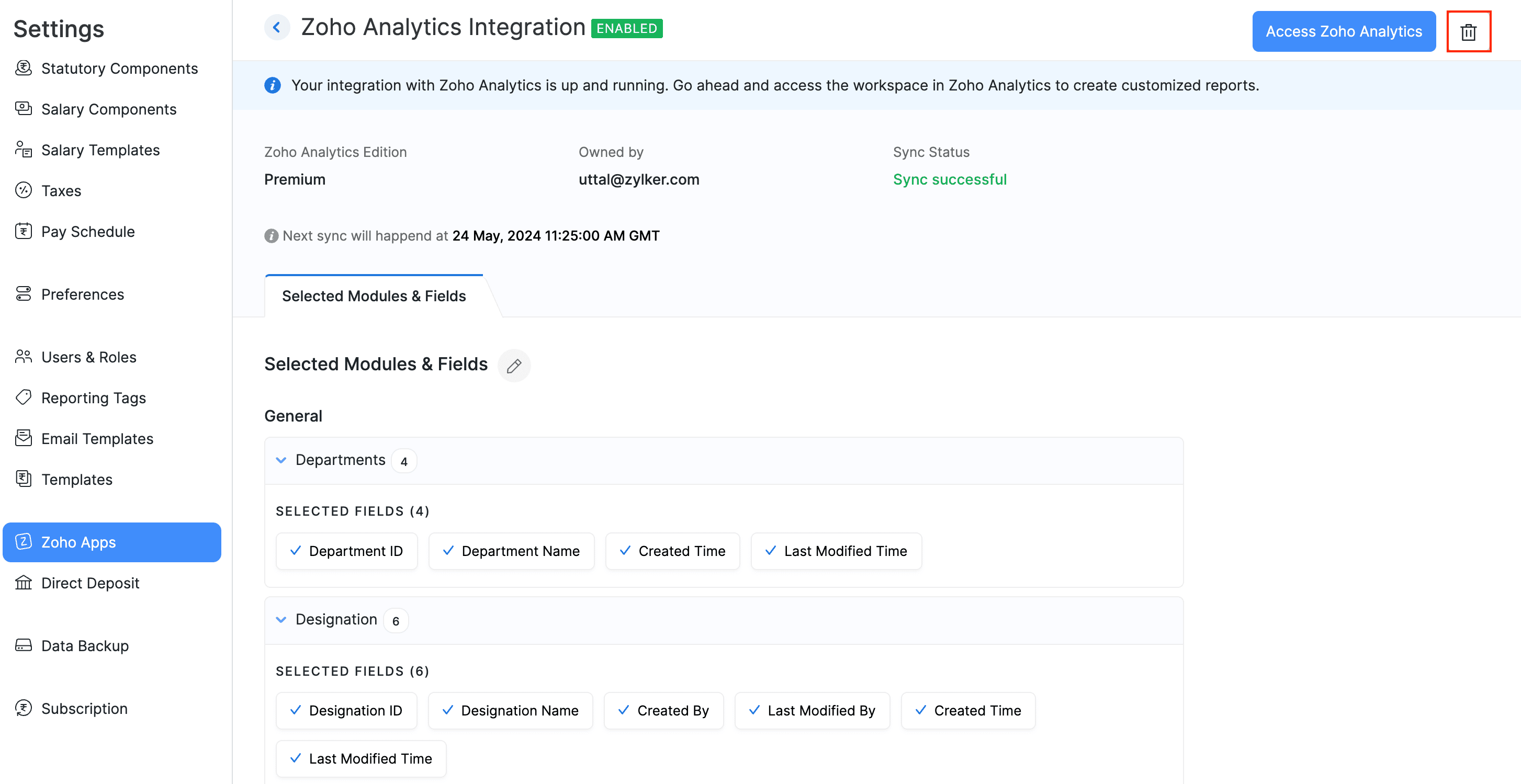The width and height of the screenshot is (1521, 784).
Task: Toggle the Department ID selected field
Action: (x=346, y=551)
